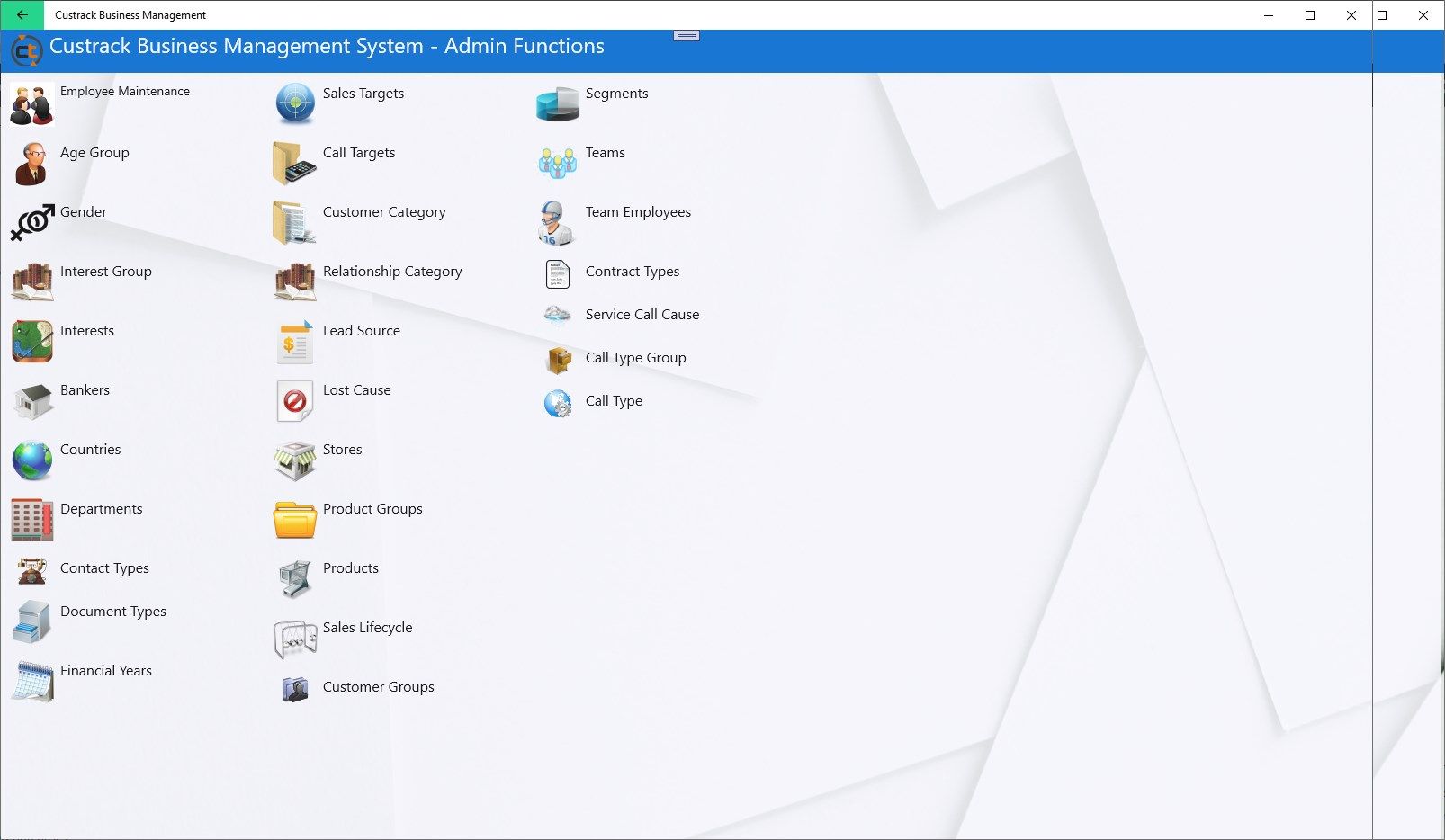Click the Customer Category text label
This screenshot has width=1445, height=840.
click(x=384, y=212)
